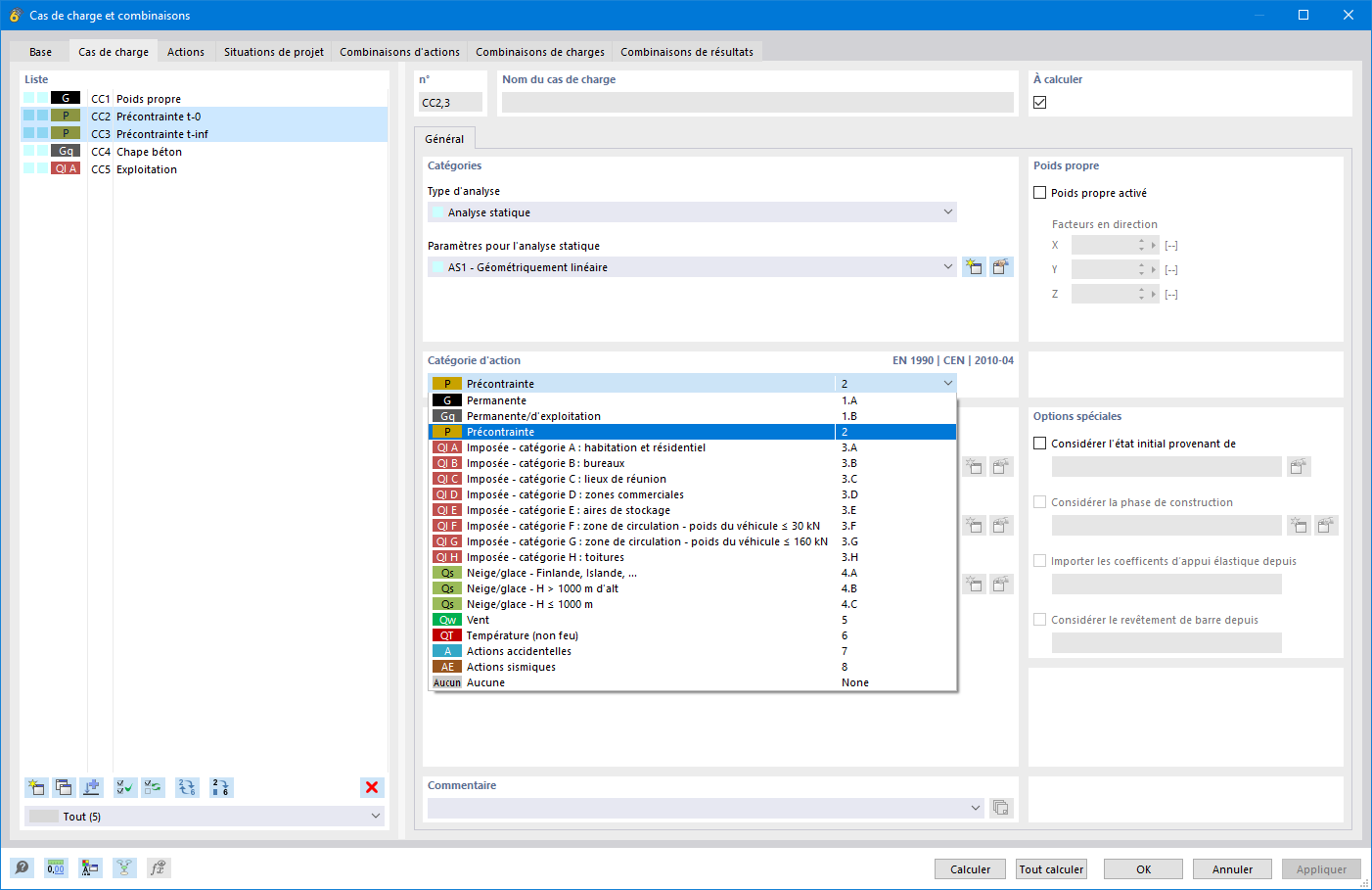Switch to the Base tab
1372x890 pixels.
tap(40, 52)
